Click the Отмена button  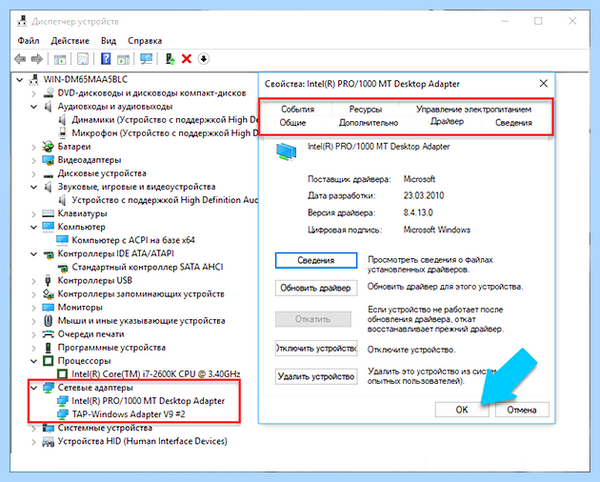pos(522,410)
